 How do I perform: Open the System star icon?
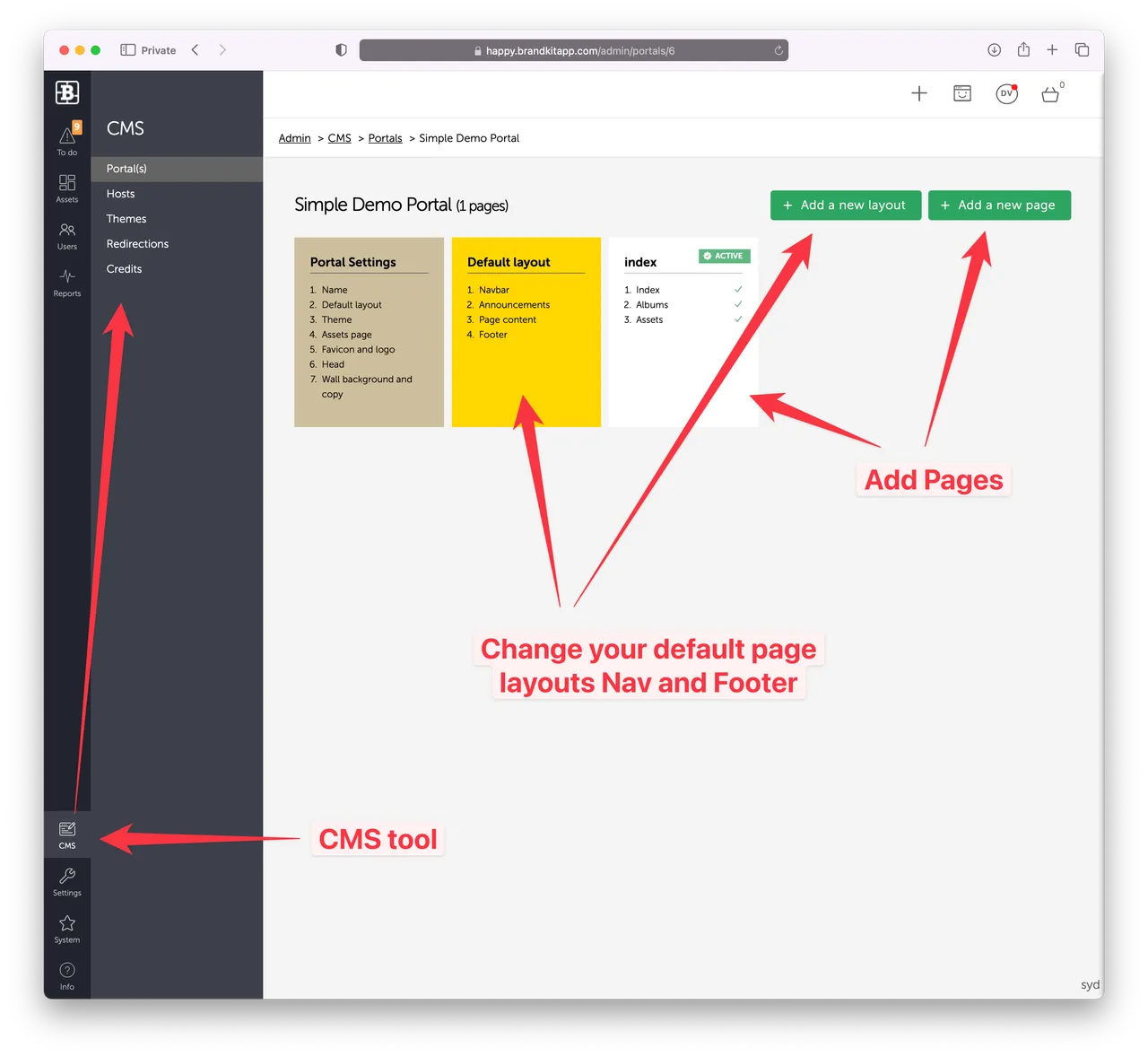coord(67,928)
